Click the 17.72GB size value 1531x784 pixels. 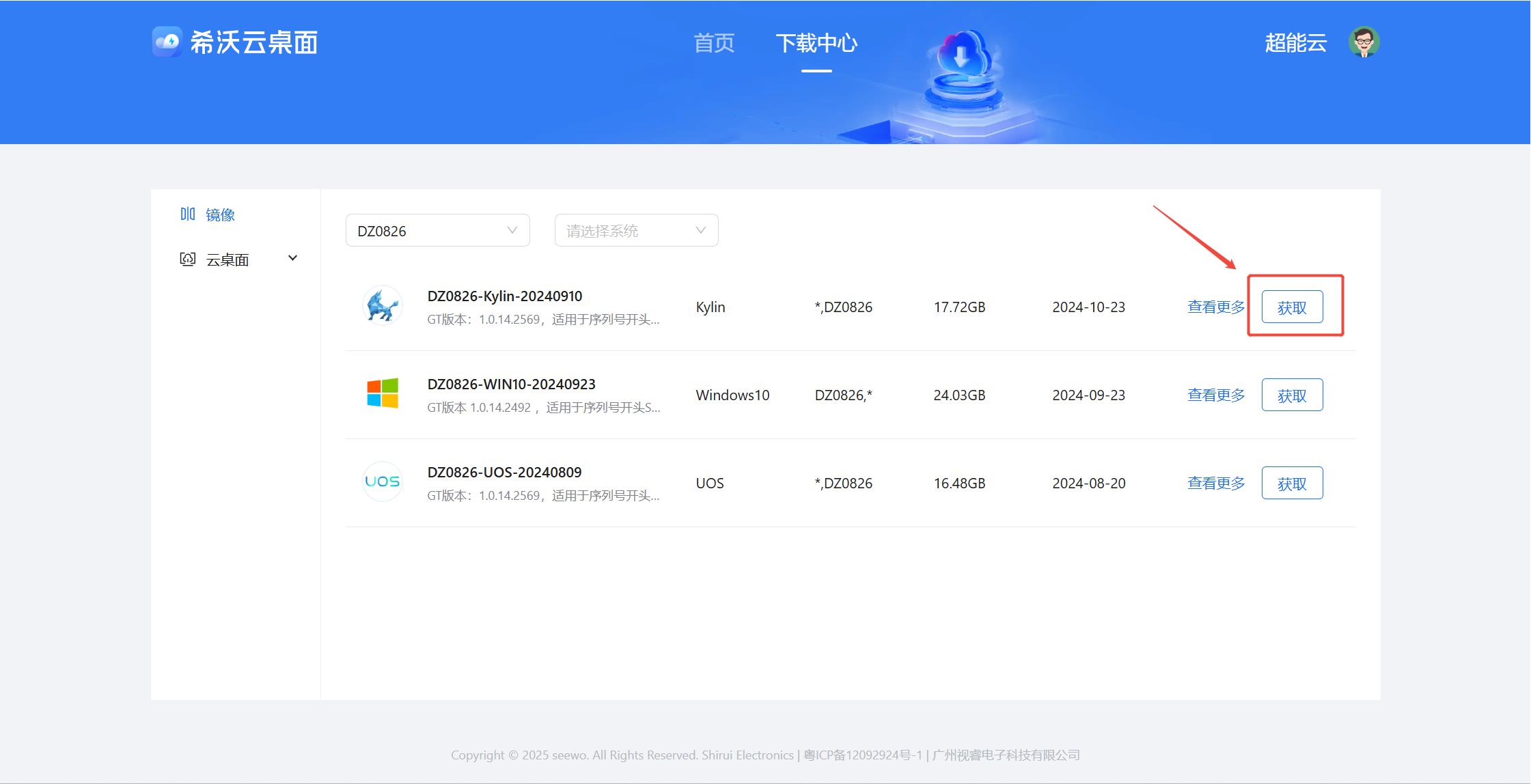click(x=959, y=307)
